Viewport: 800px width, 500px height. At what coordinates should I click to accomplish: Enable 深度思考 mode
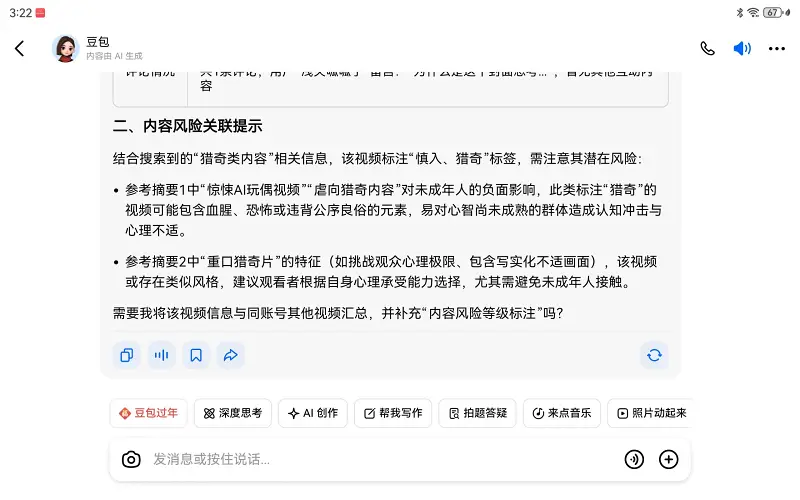point(233,413)
